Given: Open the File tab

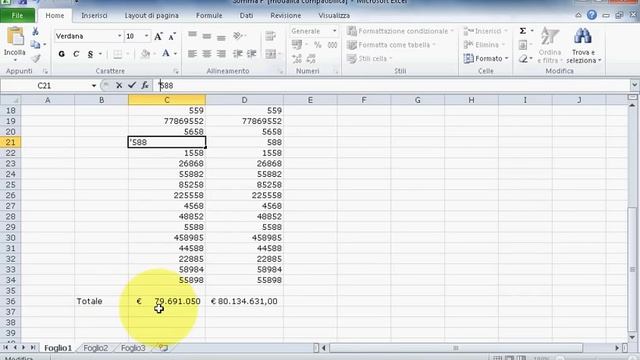Looking at the screenshot, I should (18, 16).
